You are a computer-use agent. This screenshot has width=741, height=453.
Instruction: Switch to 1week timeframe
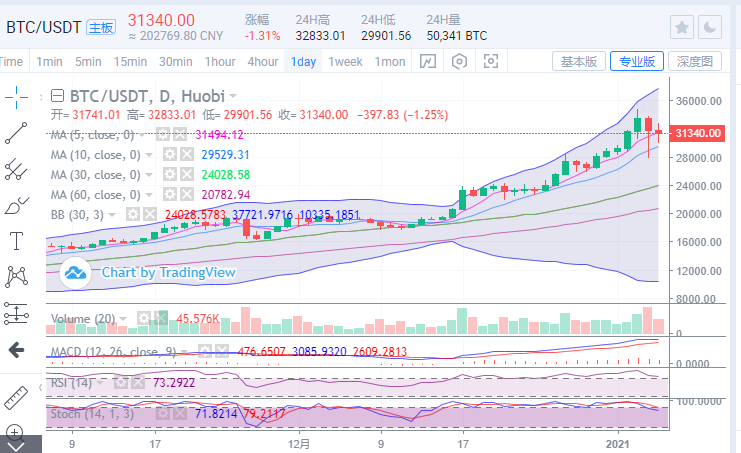coord(345,61)
